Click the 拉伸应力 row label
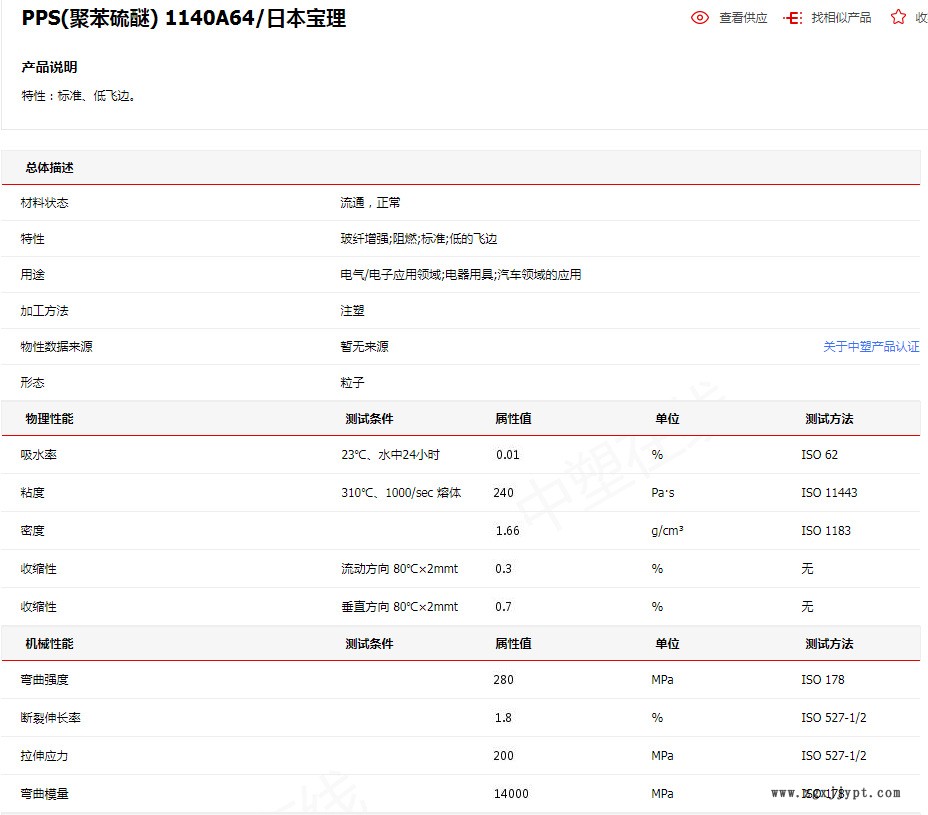 pos(44,756)
